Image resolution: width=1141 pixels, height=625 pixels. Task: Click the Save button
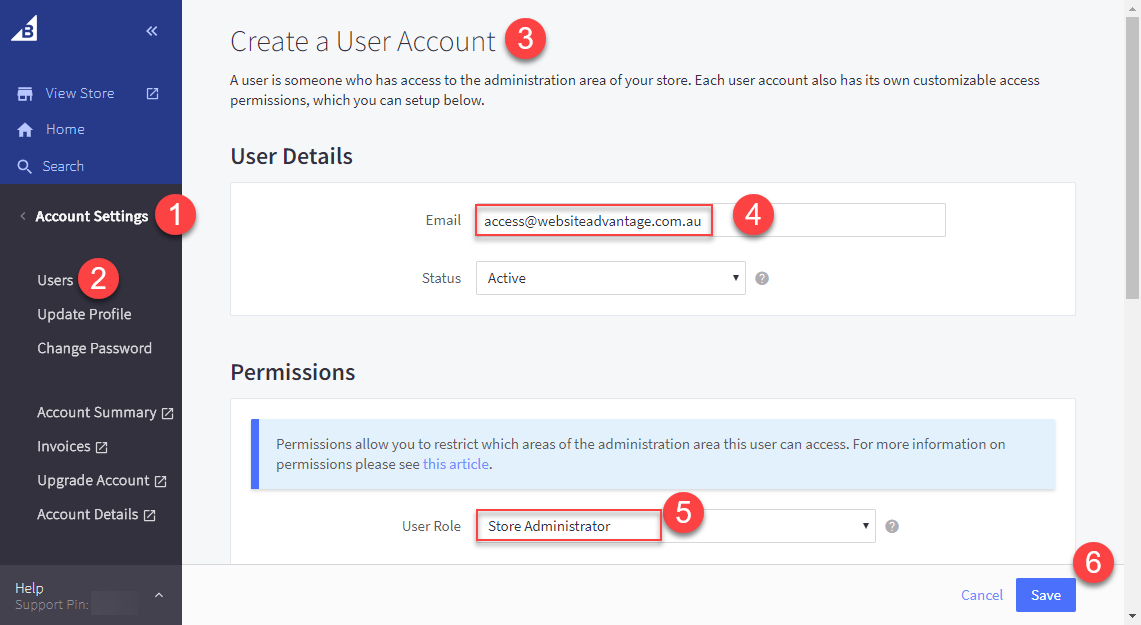click(1045, 595)
